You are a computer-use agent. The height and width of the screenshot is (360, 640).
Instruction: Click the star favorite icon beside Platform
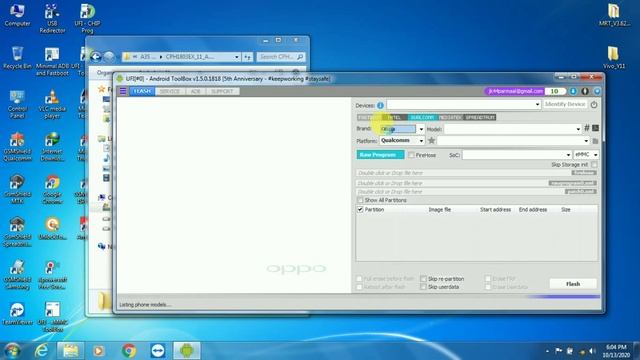click(x=431, y=140)
